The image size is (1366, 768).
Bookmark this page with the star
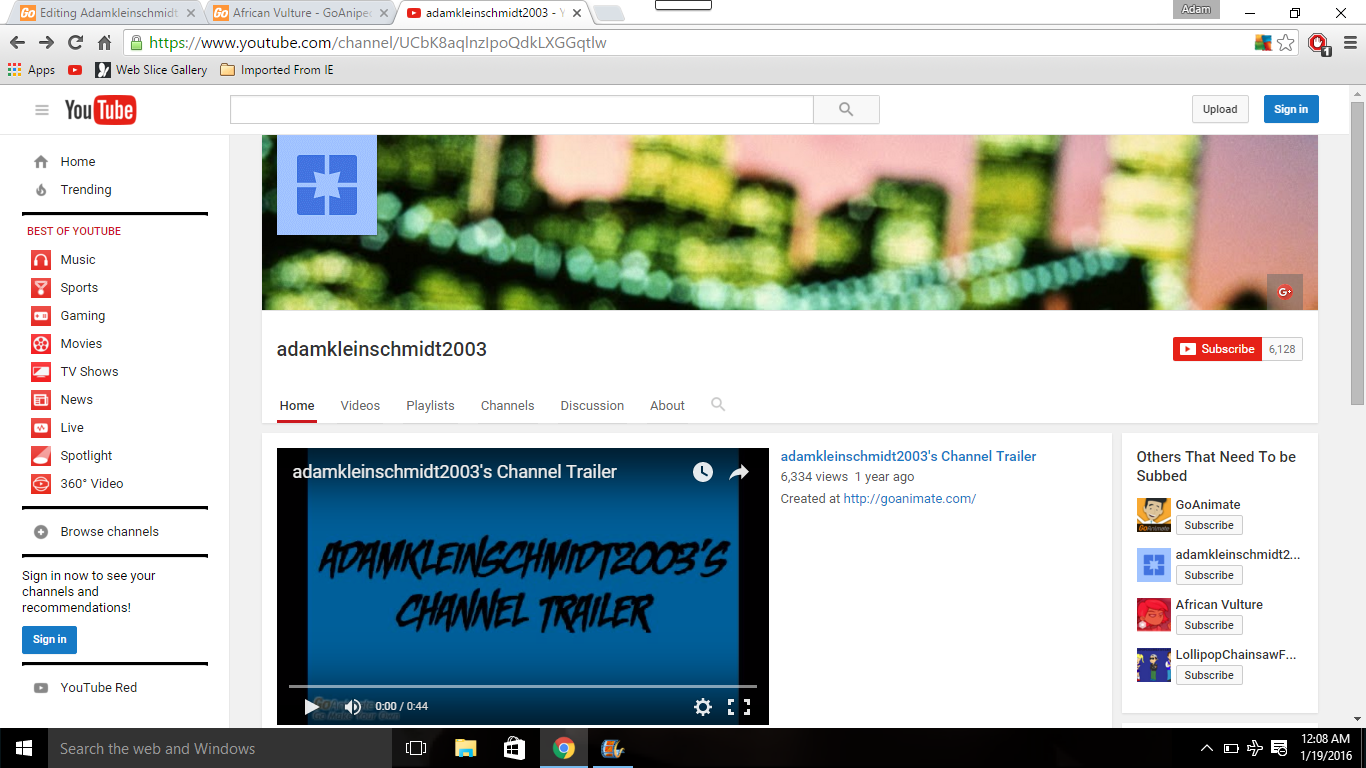coord(1286,43)
